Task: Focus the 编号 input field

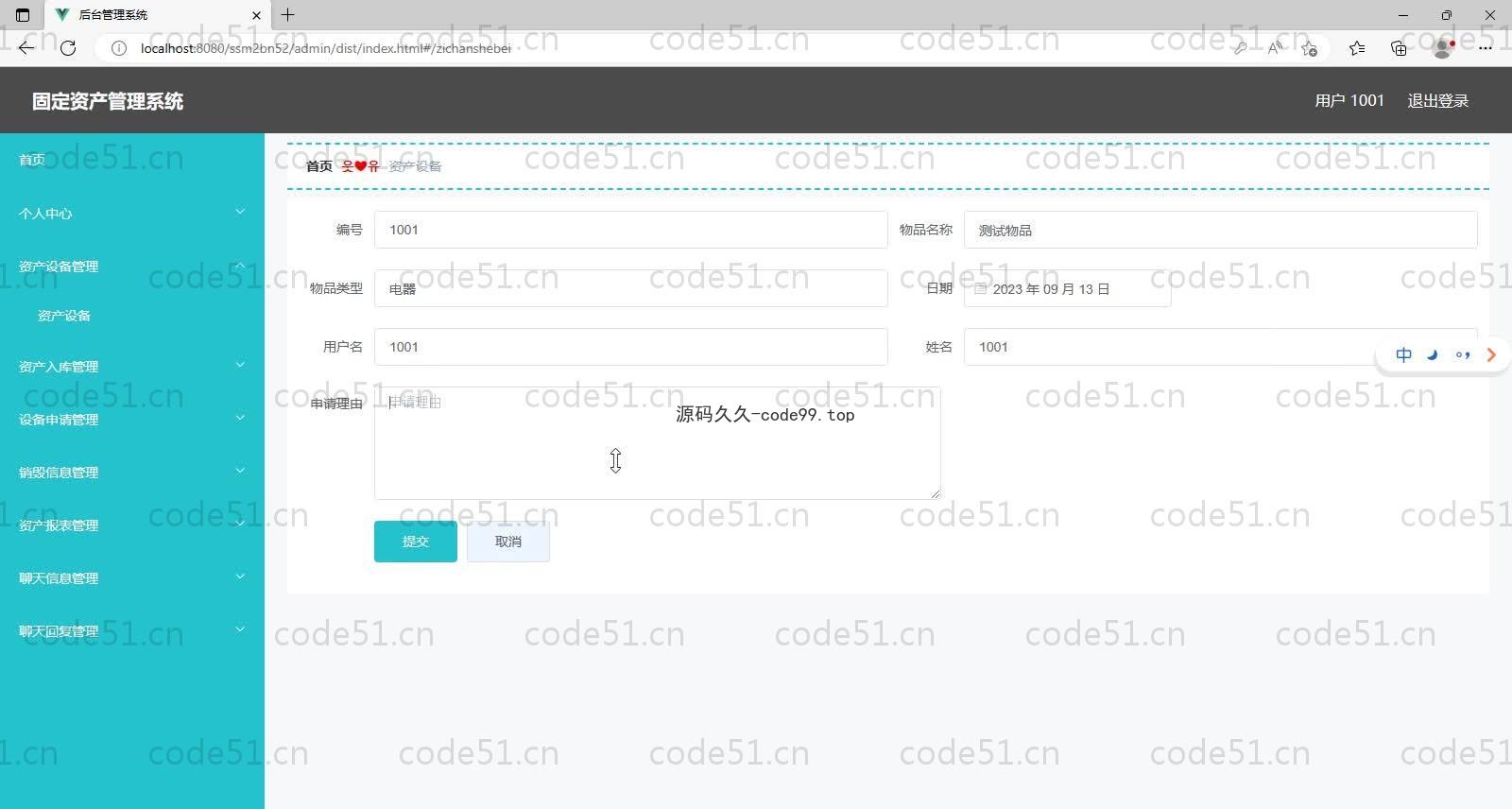Action: 631,230
